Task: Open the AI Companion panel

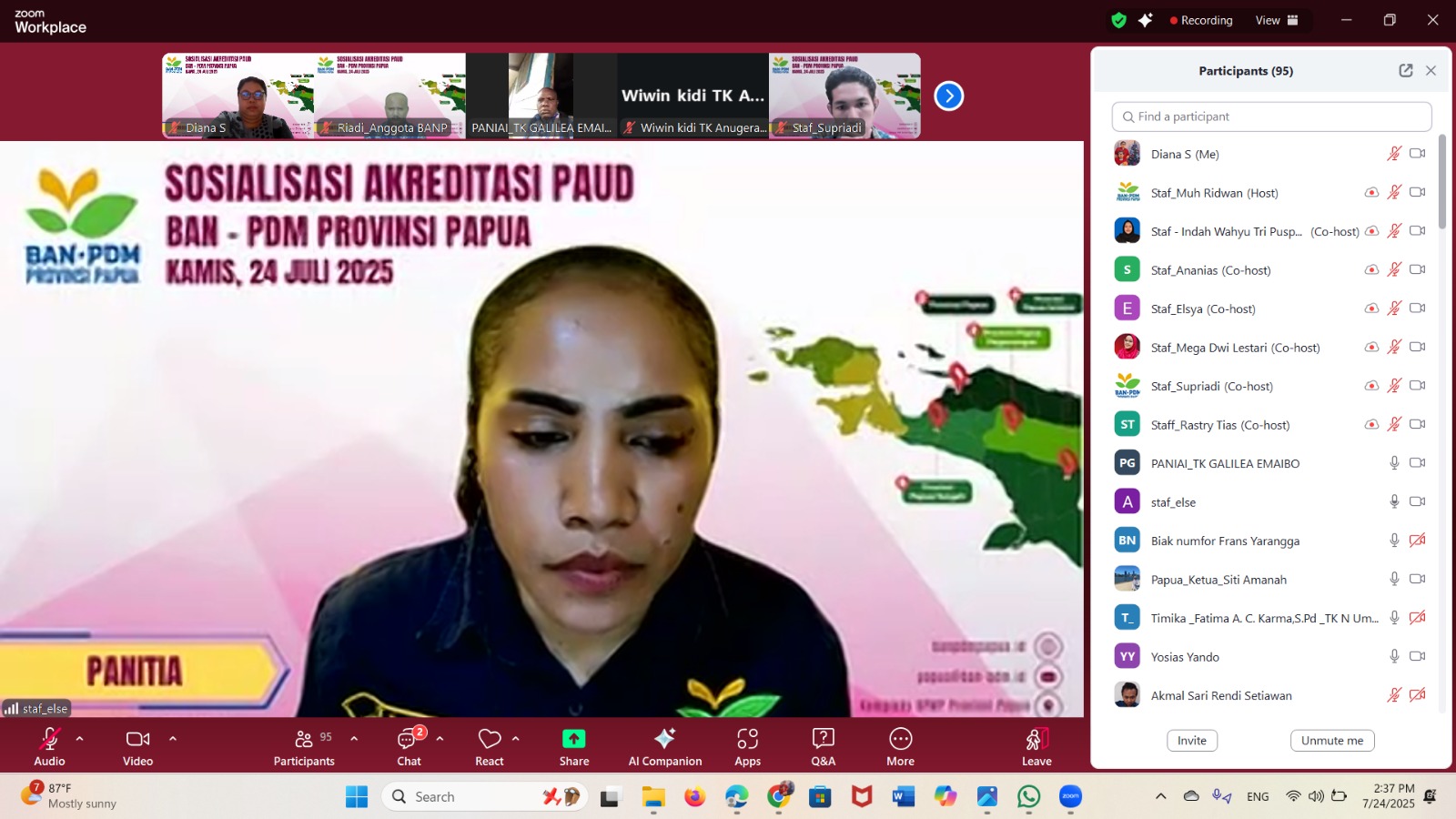Action: point(664,746)
